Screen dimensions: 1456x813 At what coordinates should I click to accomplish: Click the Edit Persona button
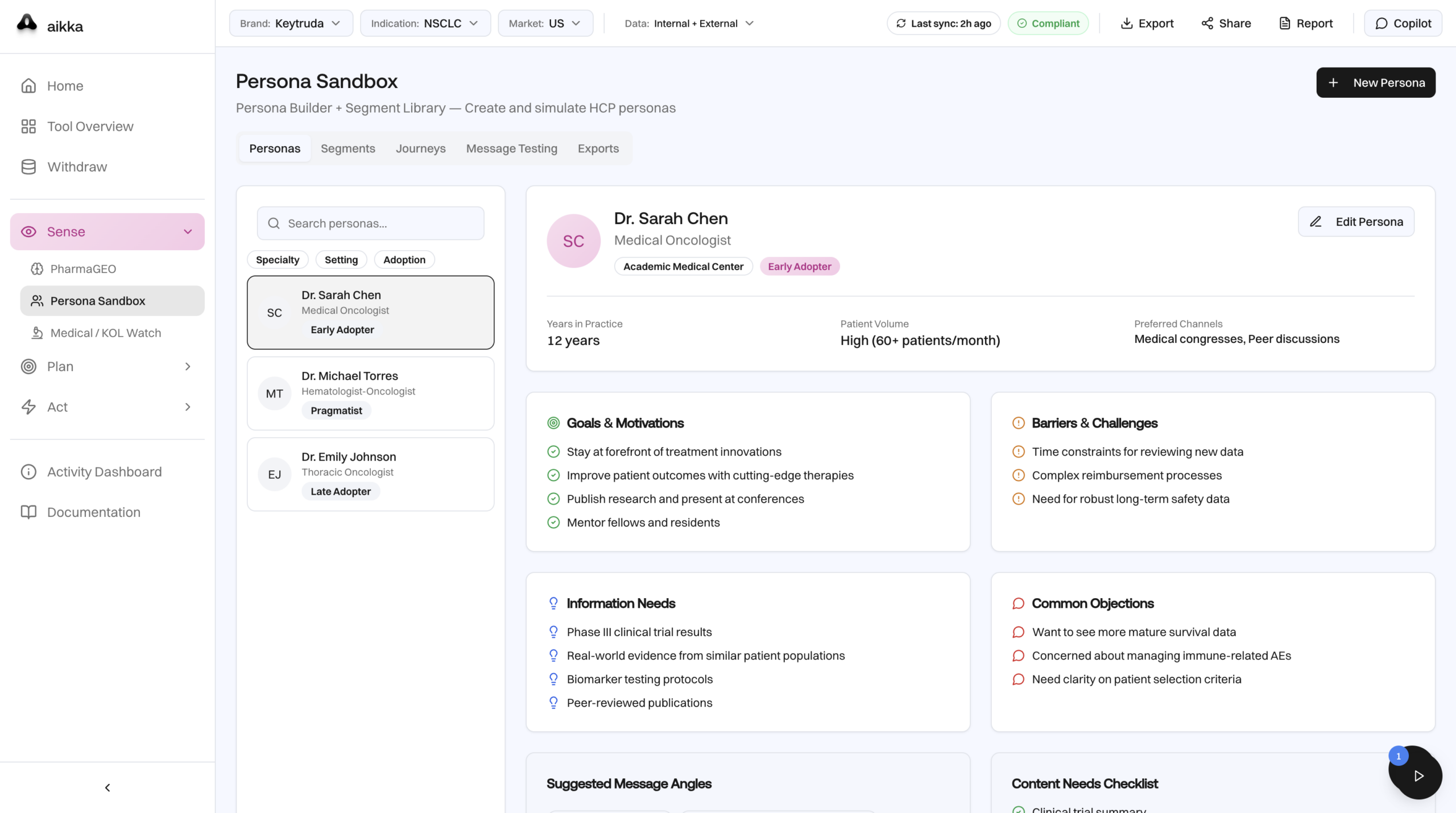(x=1356, y=222)
